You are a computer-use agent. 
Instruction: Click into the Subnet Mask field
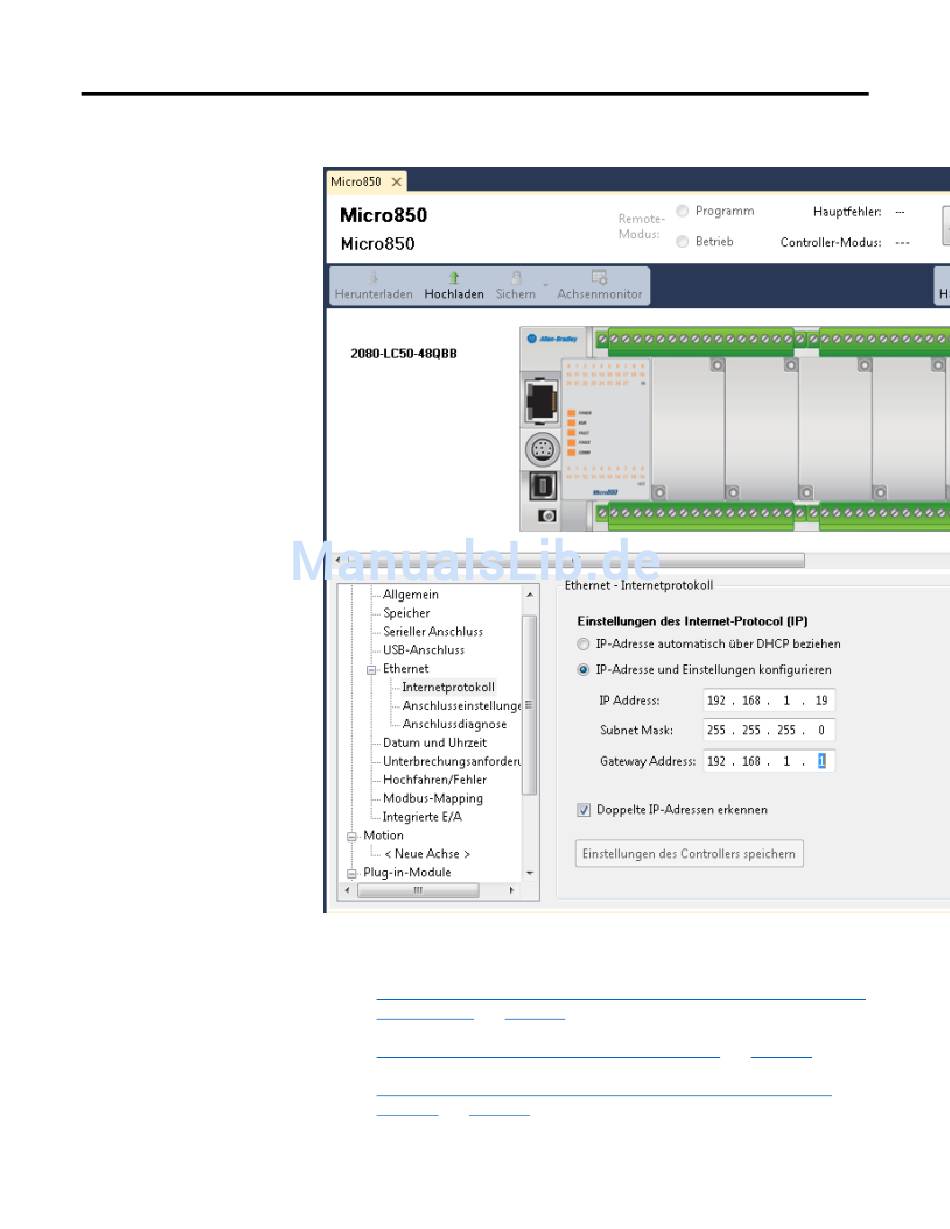(x=769, y=730)
